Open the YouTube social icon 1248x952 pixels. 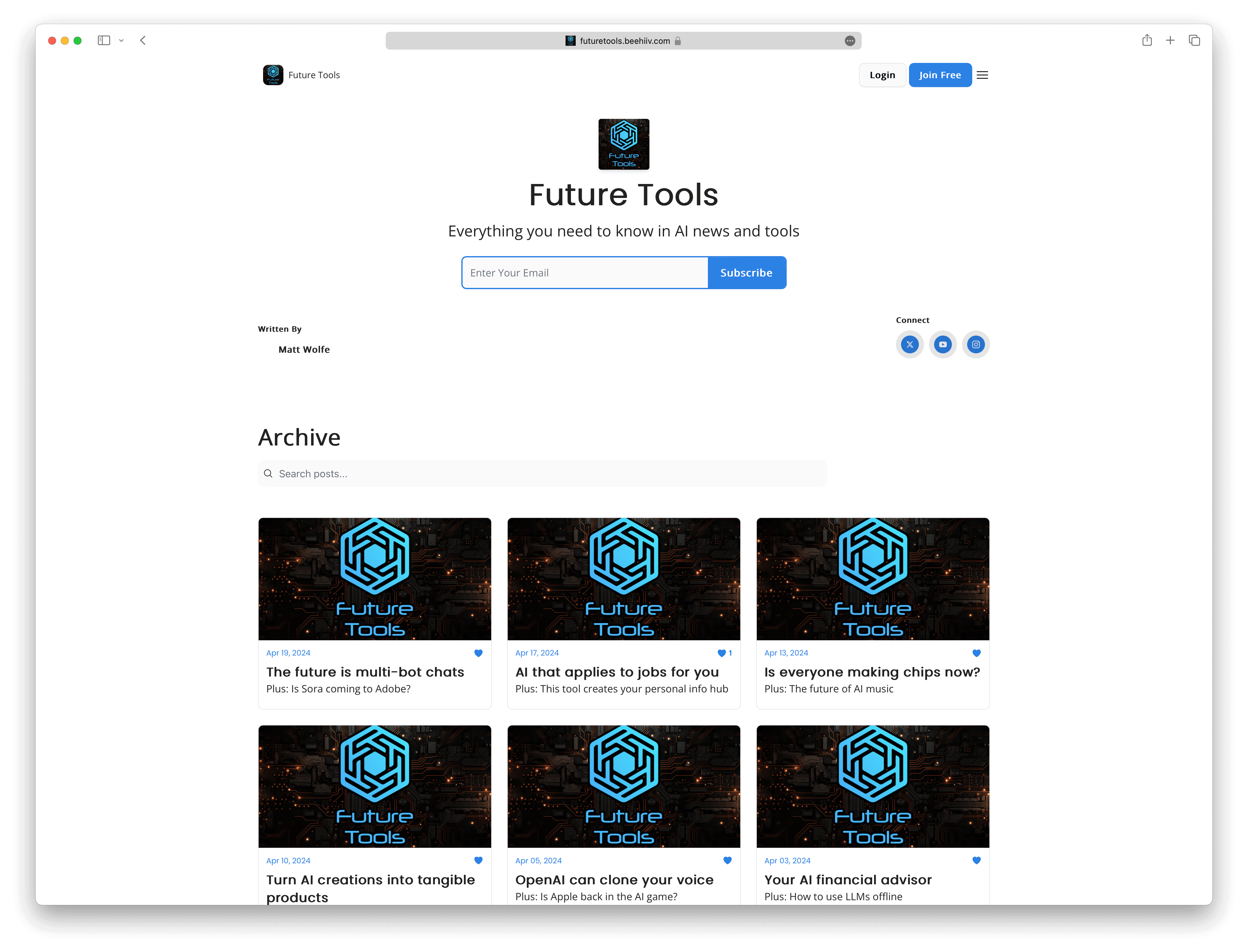pyautogui.click(x=943, y=344)
